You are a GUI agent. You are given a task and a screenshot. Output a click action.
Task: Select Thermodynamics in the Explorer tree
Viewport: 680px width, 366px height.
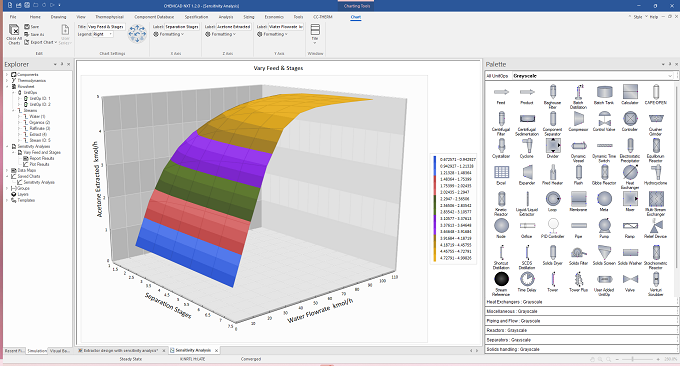click(31, 81)
